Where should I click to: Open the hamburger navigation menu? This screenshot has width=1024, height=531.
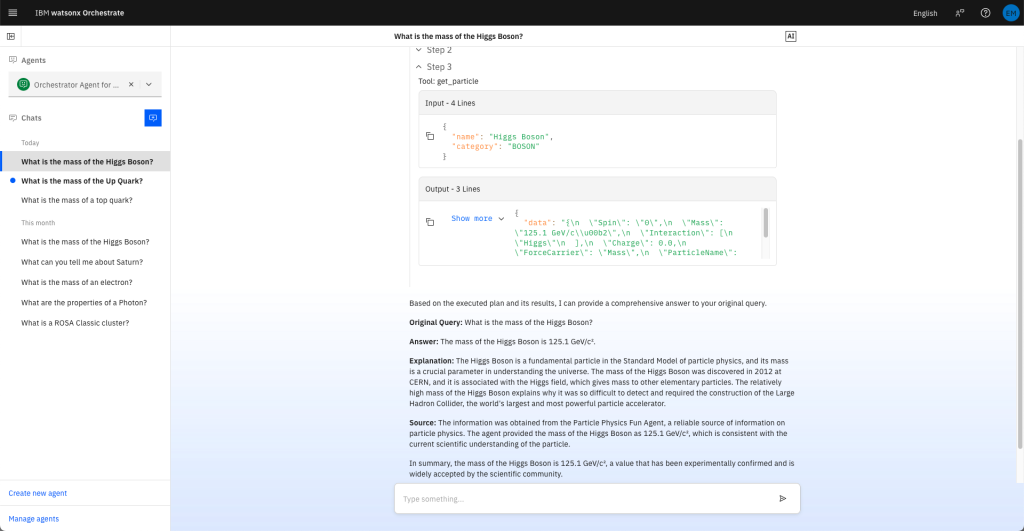tap(12, 12)
